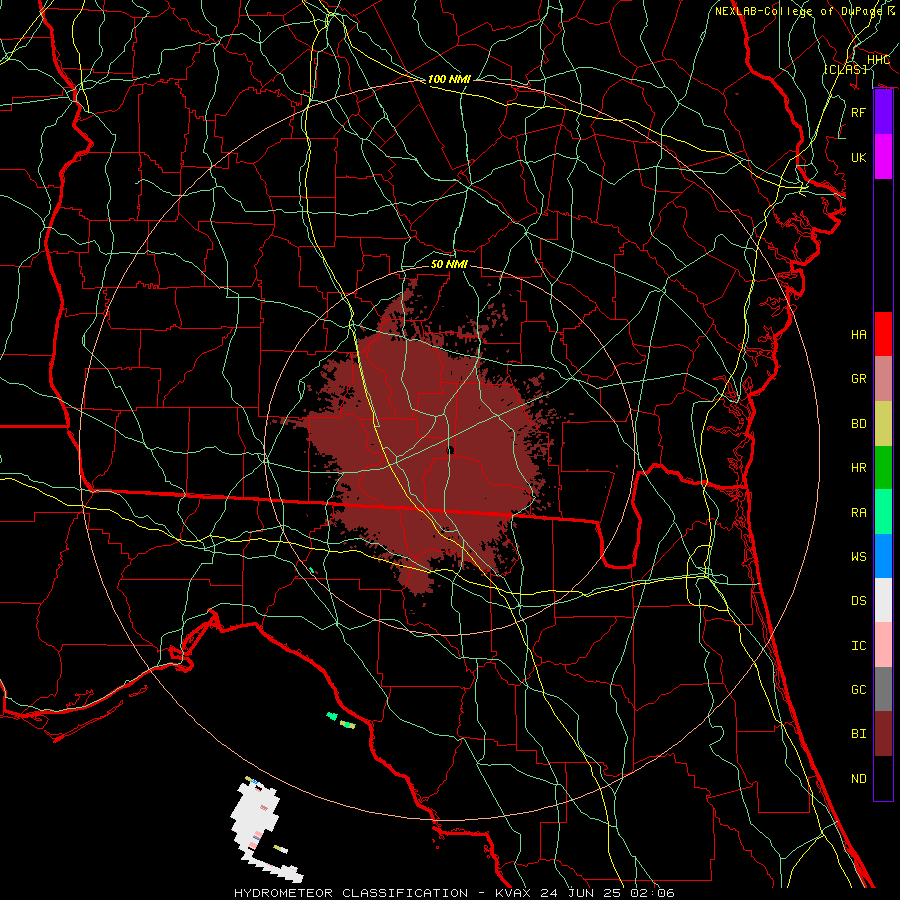
Task: Click the IC light pink legend swatch
Action: pyautogui.click(x=883, y=645)
